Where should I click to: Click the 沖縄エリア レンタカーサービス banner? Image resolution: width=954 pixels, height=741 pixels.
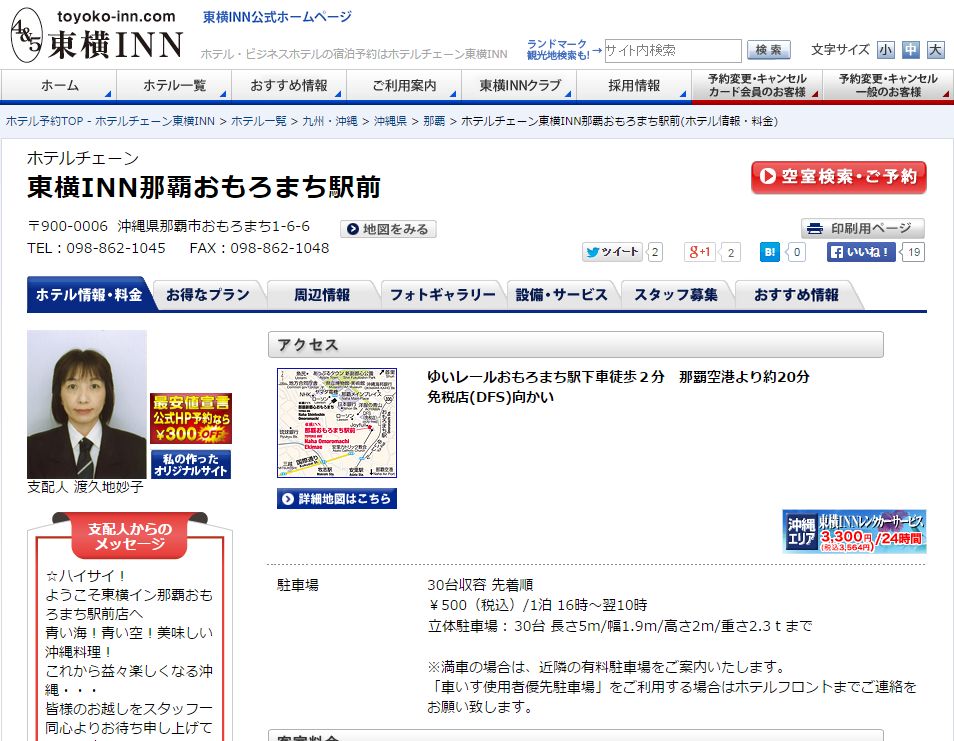point(854,532)
